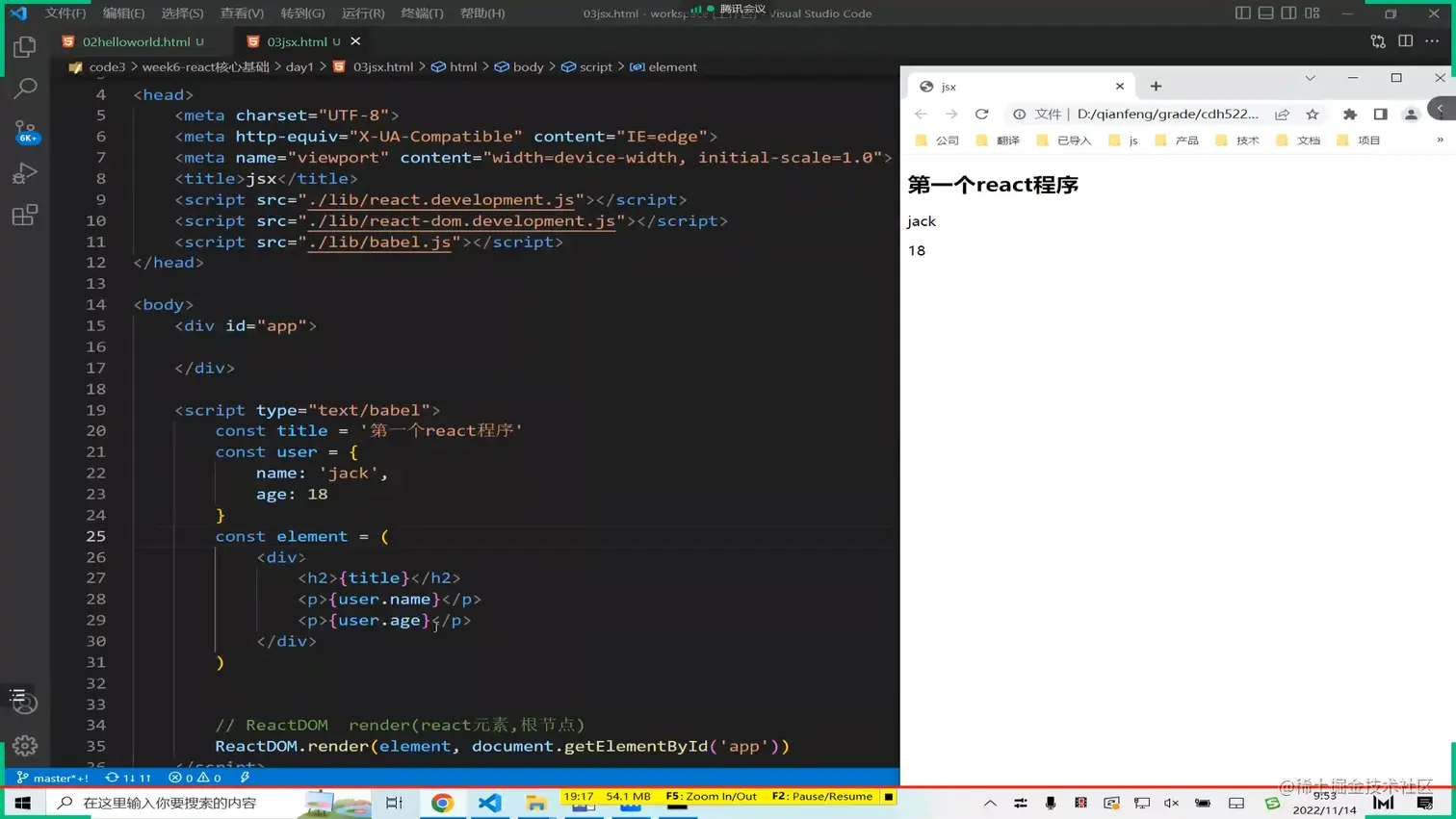Open the 终端(T) menu

click(x=422, y=13)
